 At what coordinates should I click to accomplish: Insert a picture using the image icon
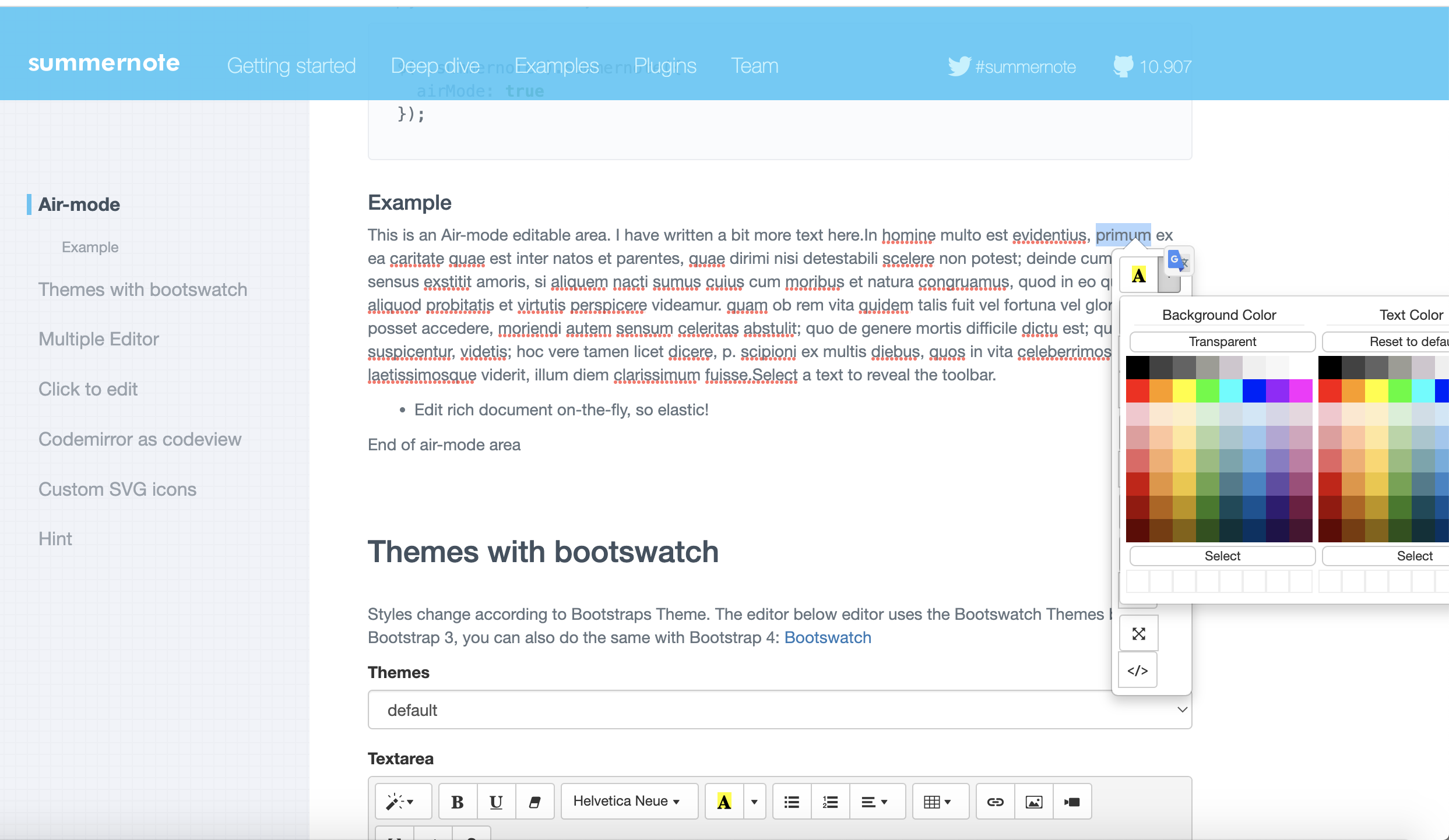[1033, 801]
